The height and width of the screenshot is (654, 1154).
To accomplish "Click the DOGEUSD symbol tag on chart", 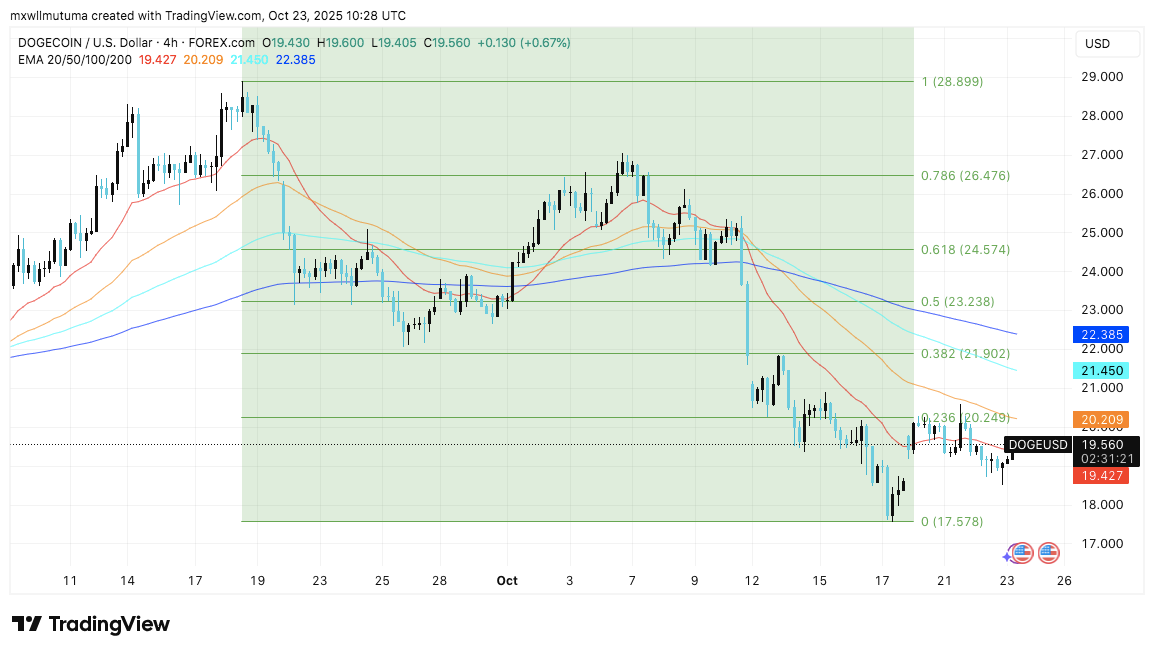I will tap(1037, 444).
